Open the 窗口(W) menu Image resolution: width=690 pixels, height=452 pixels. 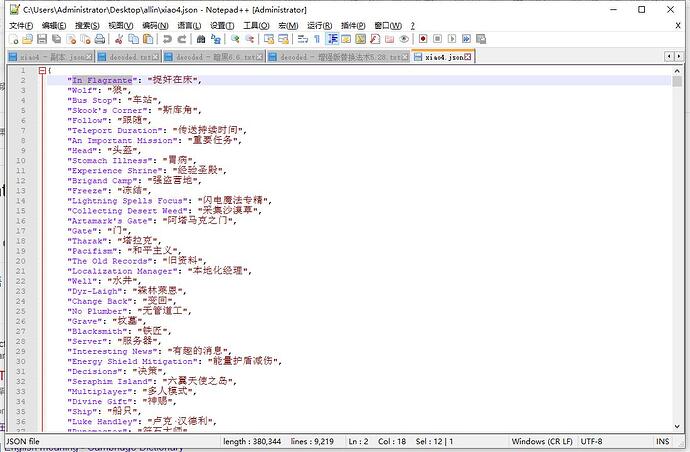(388, 26)
